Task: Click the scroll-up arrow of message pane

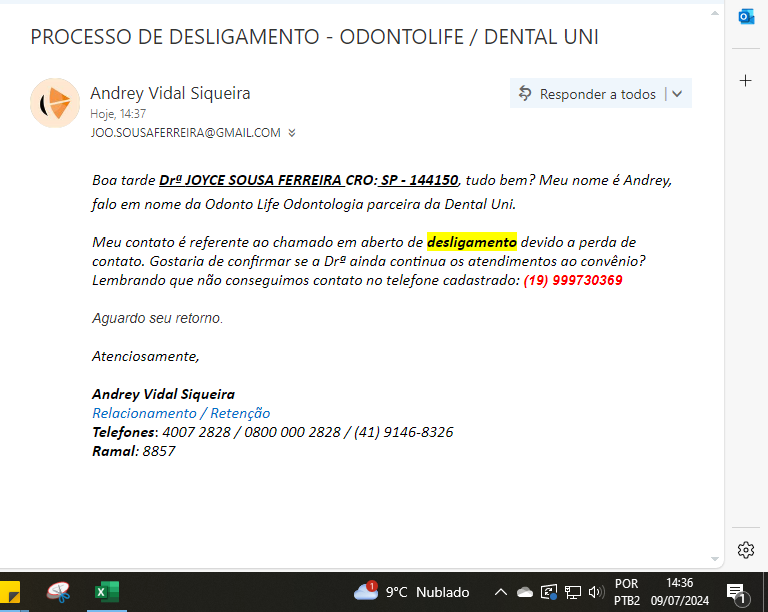Action: [715, 13]
